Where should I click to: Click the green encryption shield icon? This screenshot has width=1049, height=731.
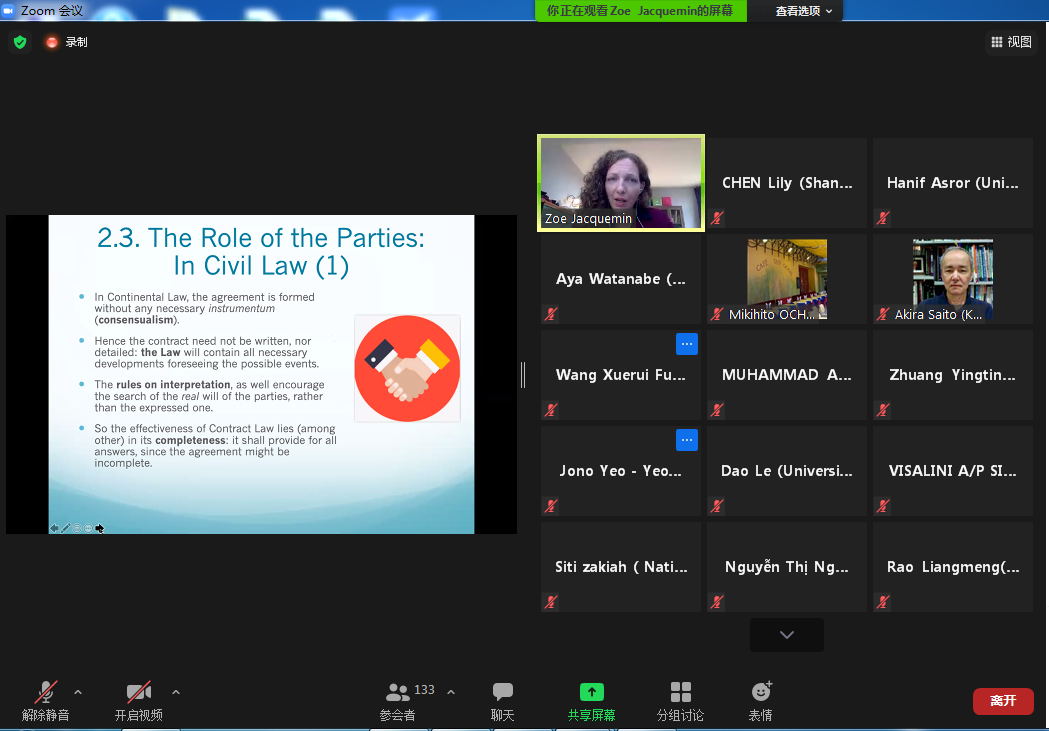coord(20,42)
